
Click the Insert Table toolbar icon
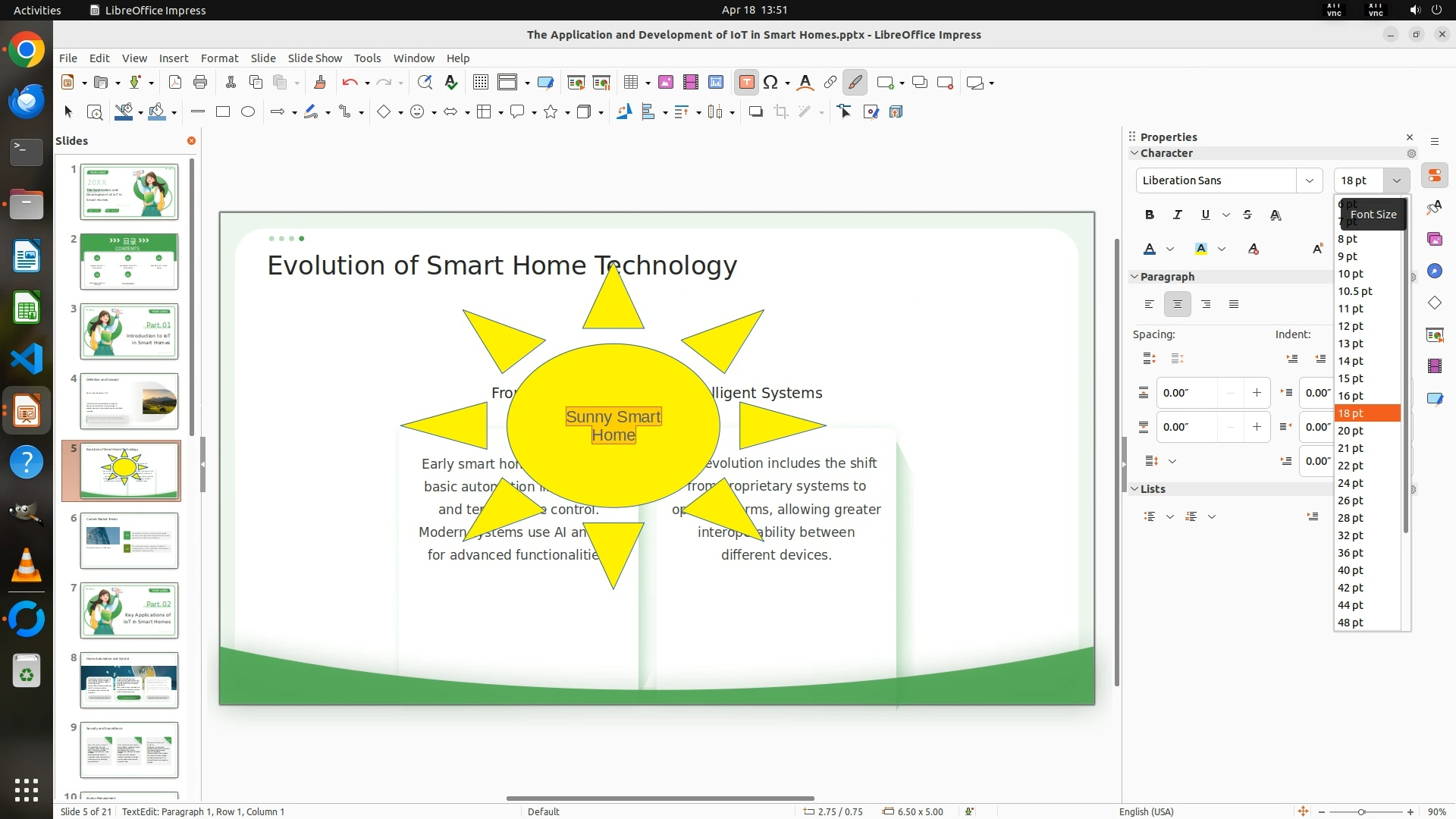630,83
